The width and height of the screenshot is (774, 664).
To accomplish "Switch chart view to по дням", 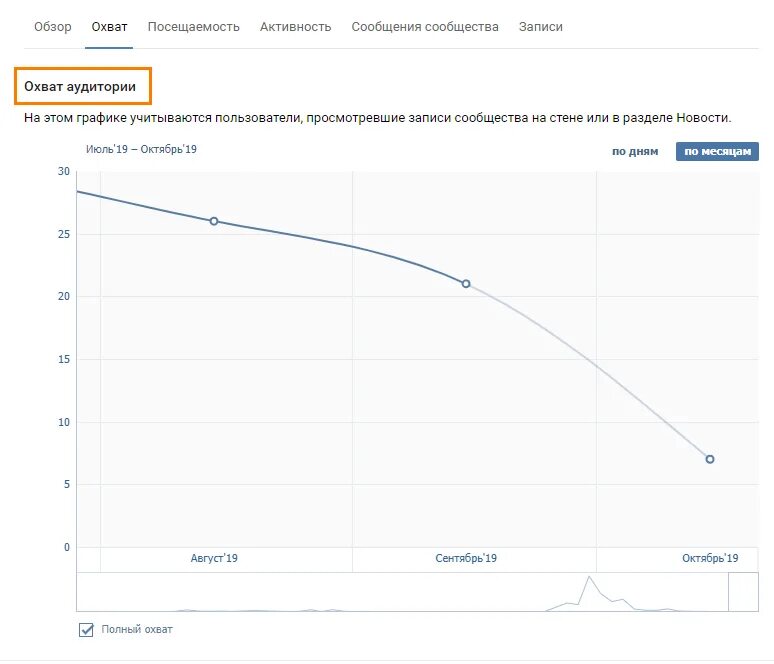I will 635,152.
